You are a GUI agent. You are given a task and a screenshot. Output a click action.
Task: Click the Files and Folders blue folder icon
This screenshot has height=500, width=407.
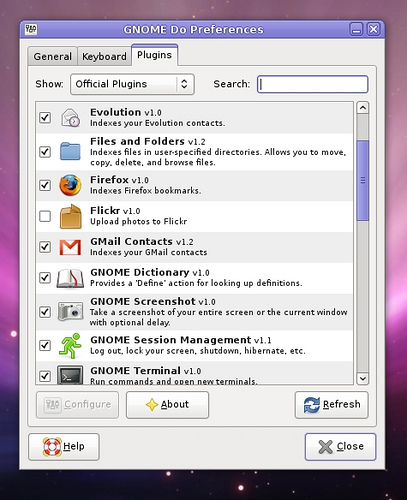coord(70,151)
